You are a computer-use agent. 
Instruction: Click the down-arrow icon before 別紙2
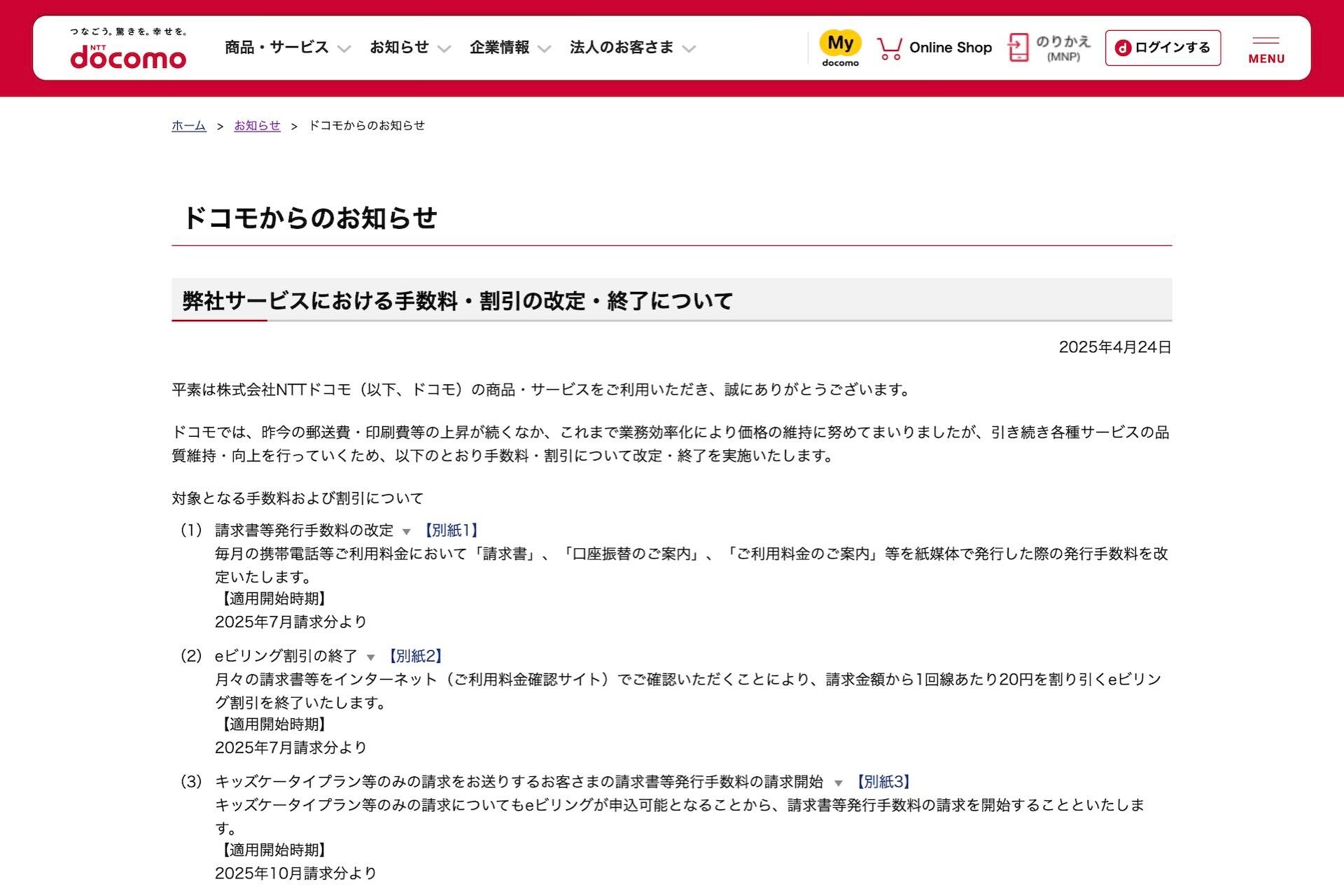tap(371, 657)
